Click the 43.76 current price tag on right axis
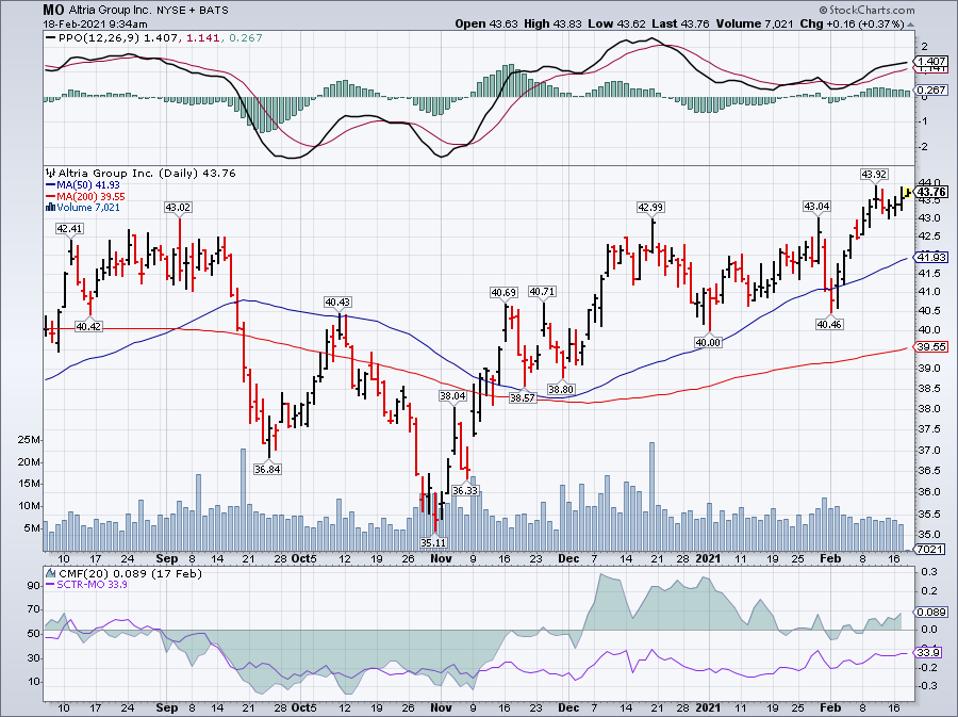The image size is (958, 717). pos(932,192)
